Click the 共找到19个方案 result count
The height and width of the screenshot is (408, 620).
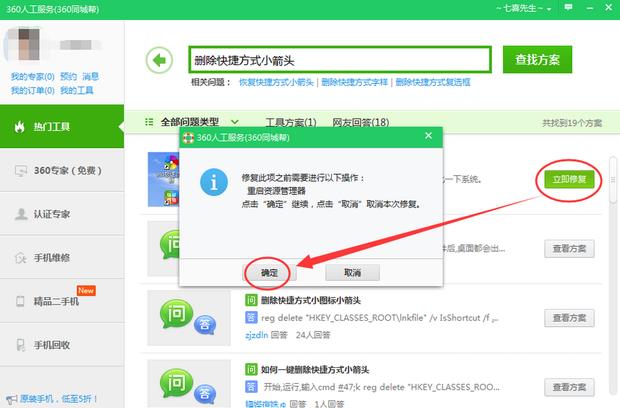(572, 123)
